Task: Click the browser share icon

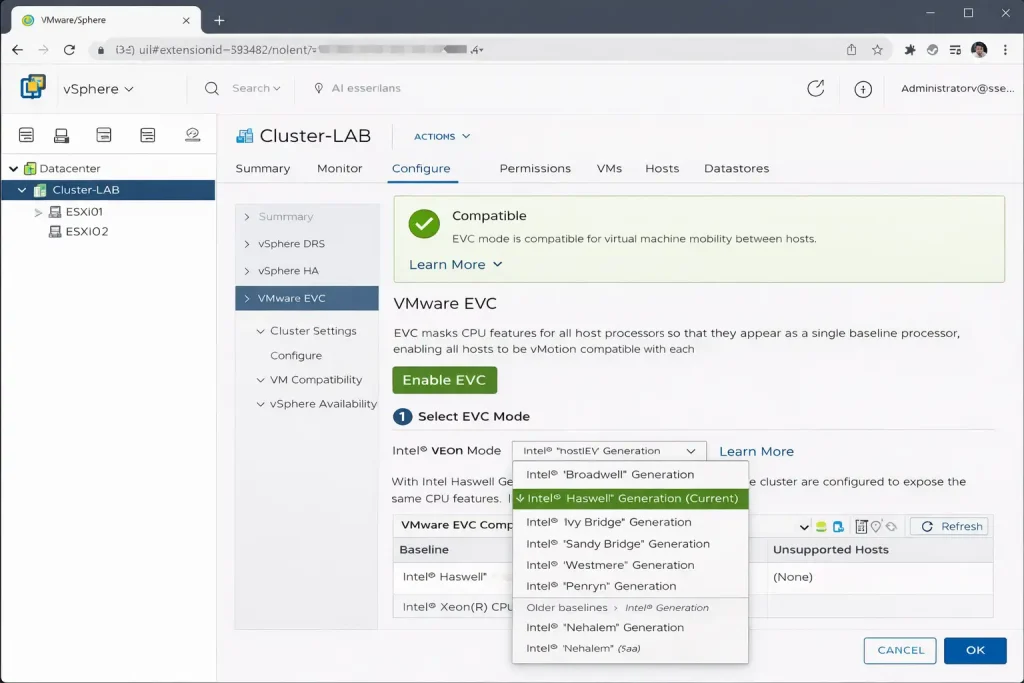Action: [x=852, y=50]
